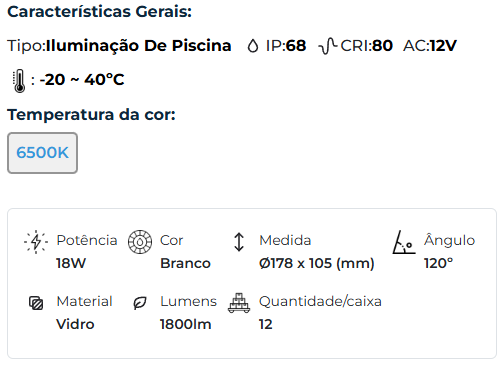The width and height of the screenshot is (504, 367).
Task: Click the Cor color wheel icon
Action: [x=140, y=242]
